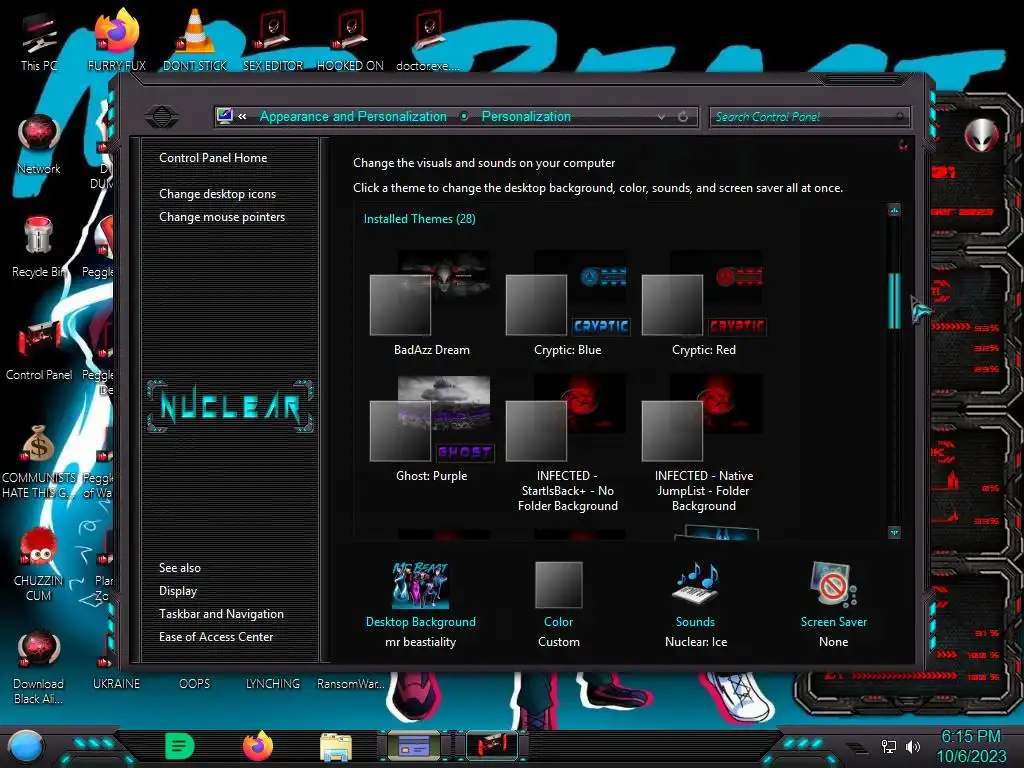
Task: Open the Display link under See also
Action: tap(178, 591)
